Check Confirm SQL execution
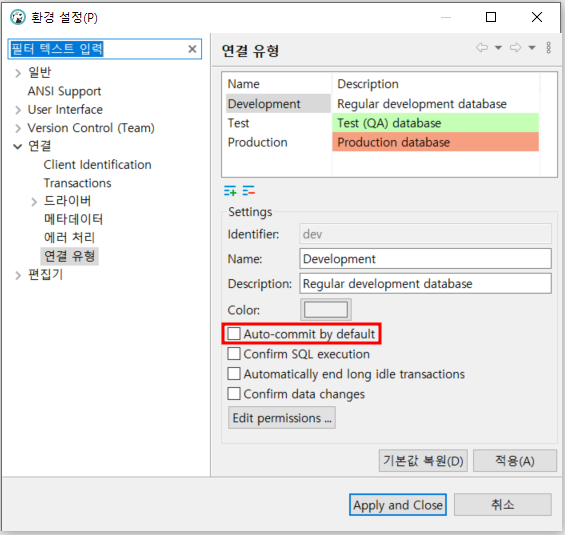 pos(234,354)
